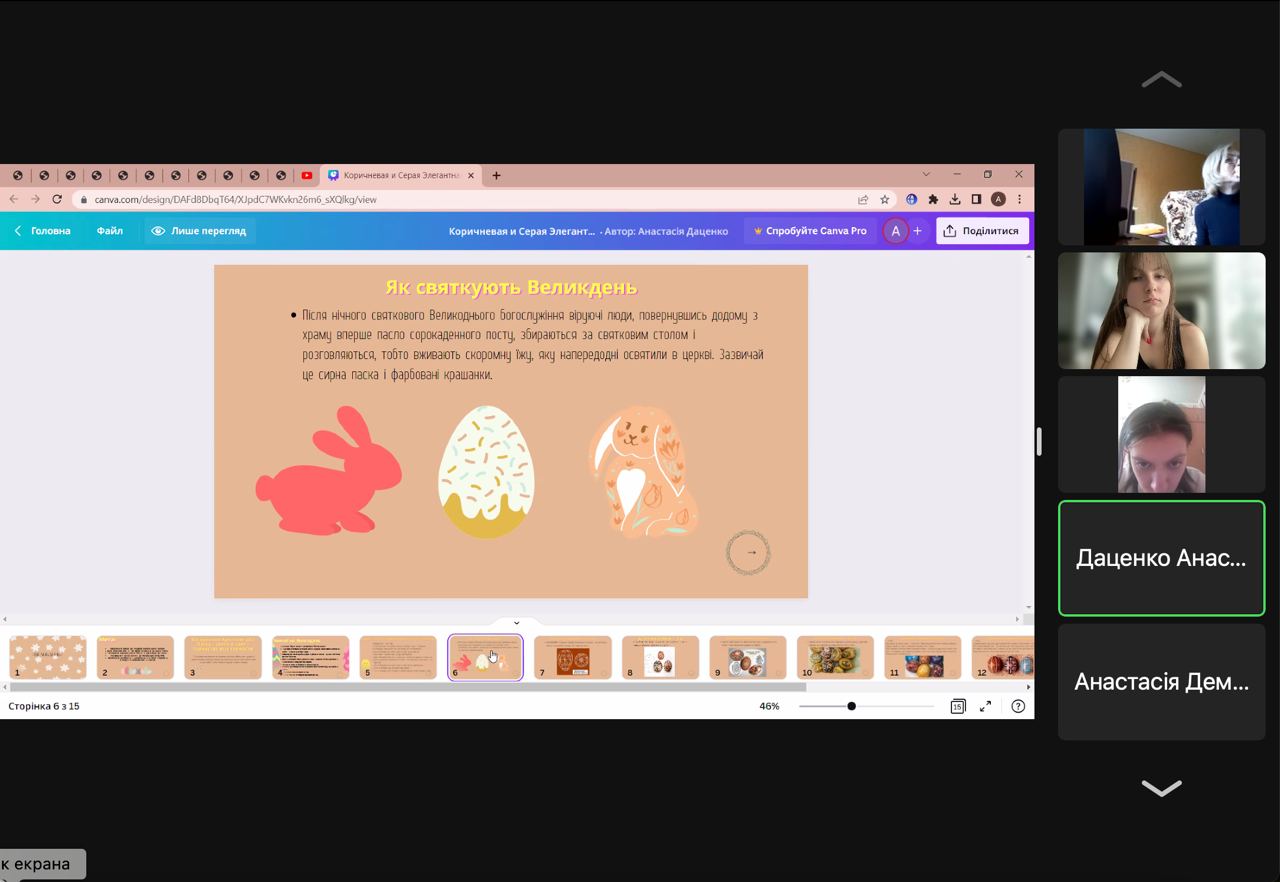The image size is (1280, 882).
Task: Reload the browser page
Action: pyautogui.click(x=57, y=199)
